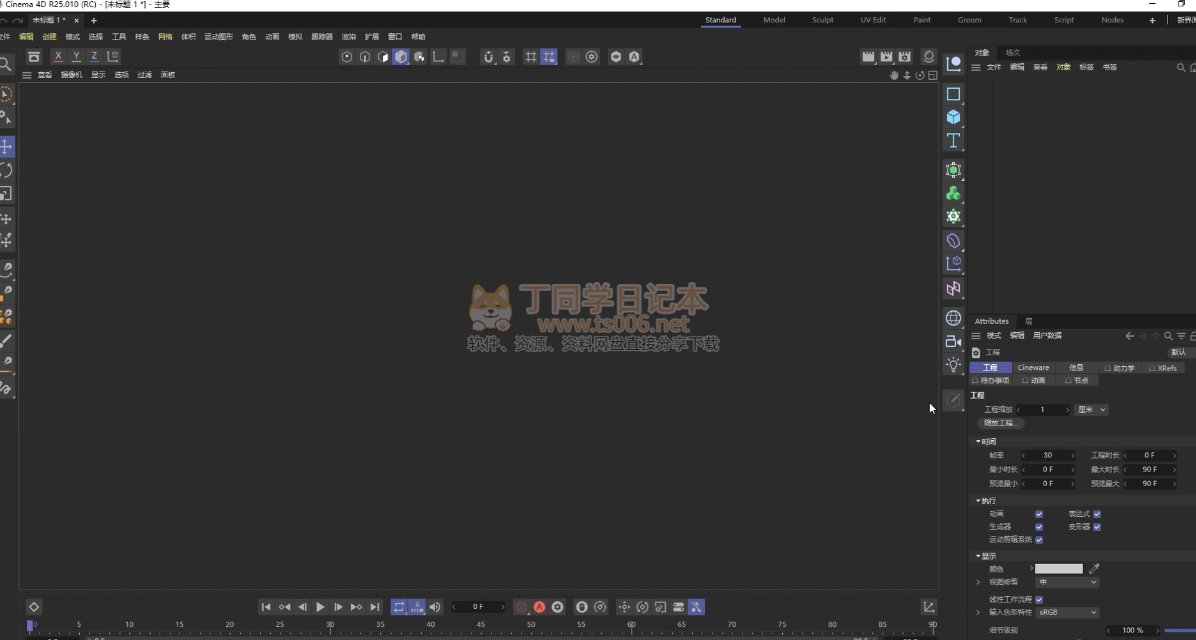Open the XRefs attributes tab
Viewport: 1196px width, 640px height.
point(1162,368)
